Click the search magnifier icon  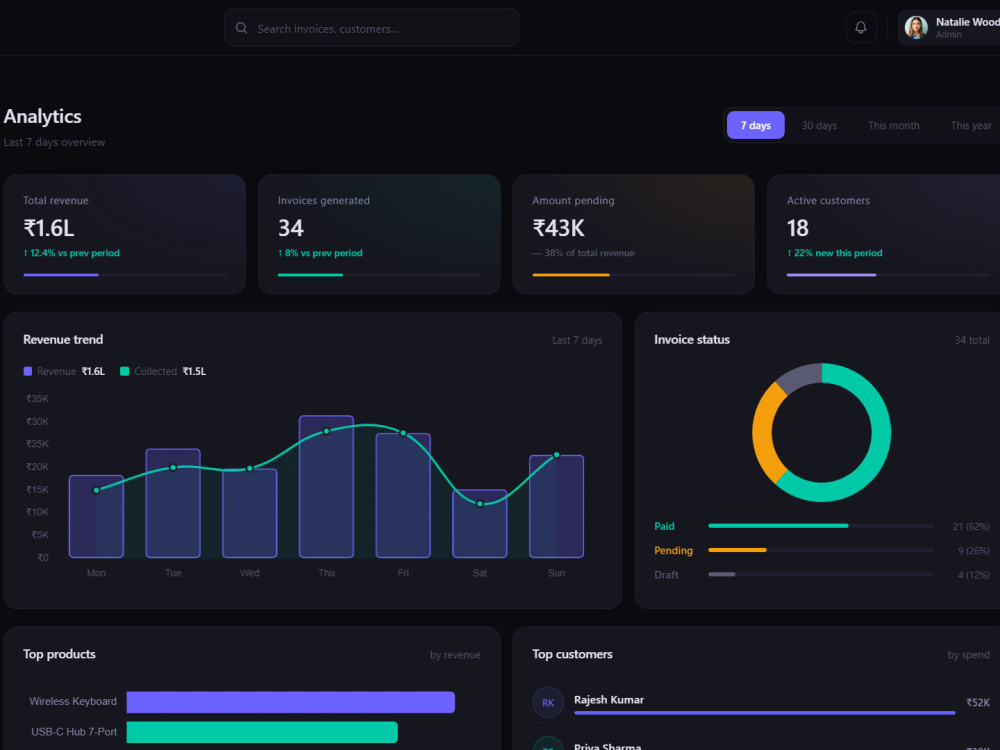[x=241, y=28]
